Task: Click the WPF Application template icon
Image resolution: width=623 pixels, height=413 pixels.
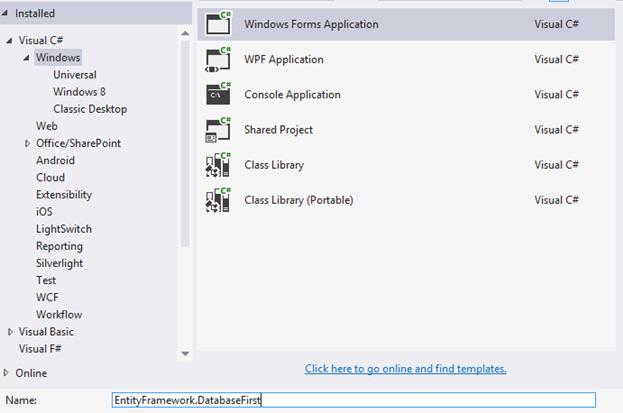Action: click(218, 59)
